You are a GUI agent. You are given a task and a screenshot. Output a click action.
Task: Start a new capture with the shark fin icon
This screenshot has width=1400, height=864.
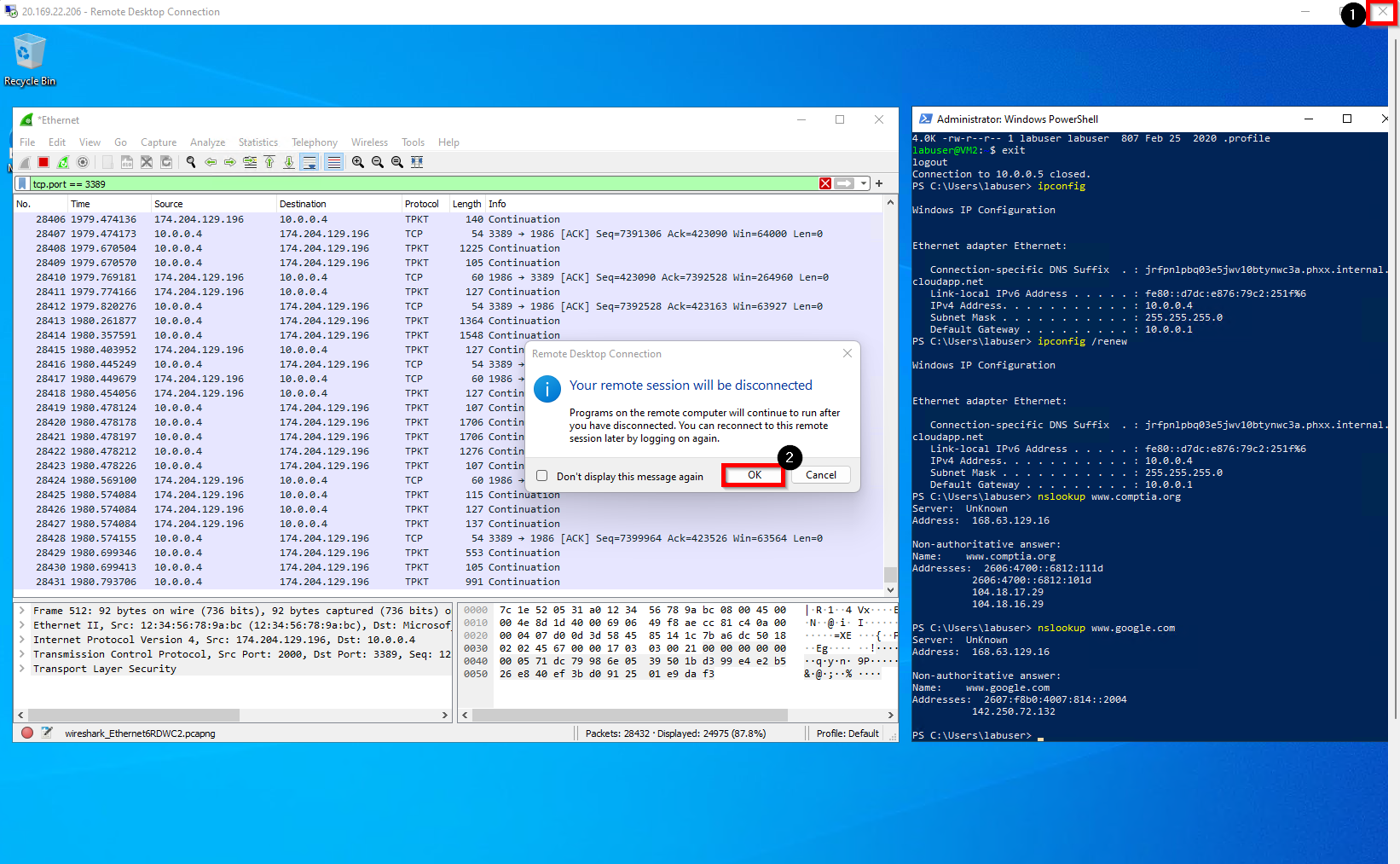click(x=25, y=162)
